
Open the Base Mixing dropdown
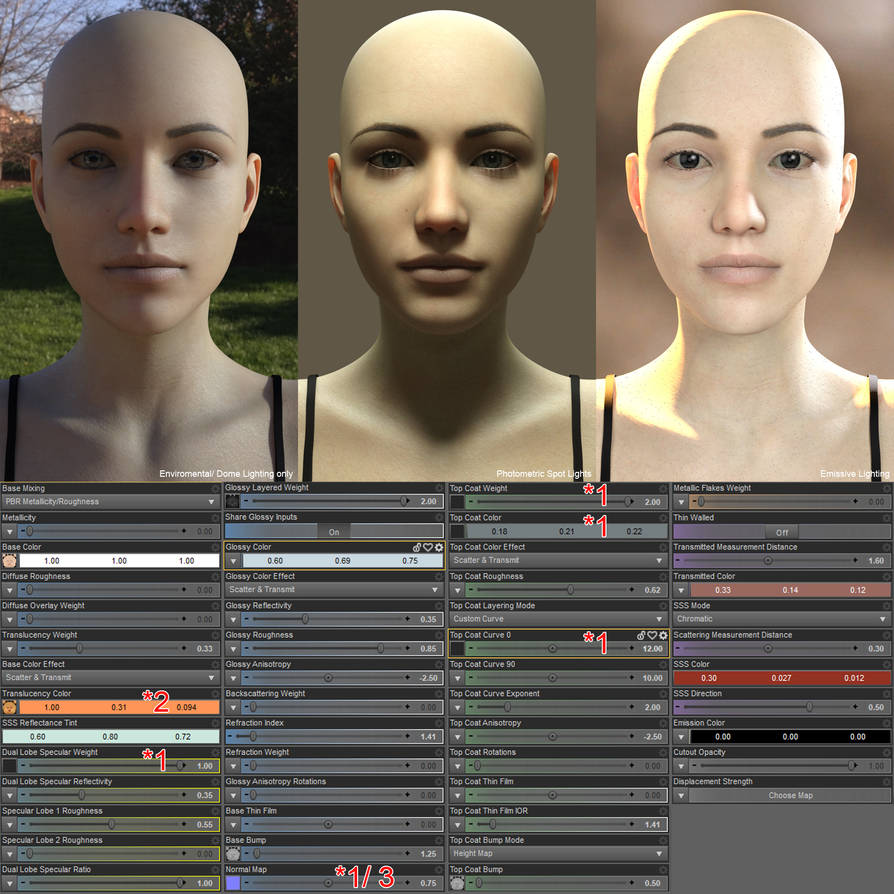point(110,502)
